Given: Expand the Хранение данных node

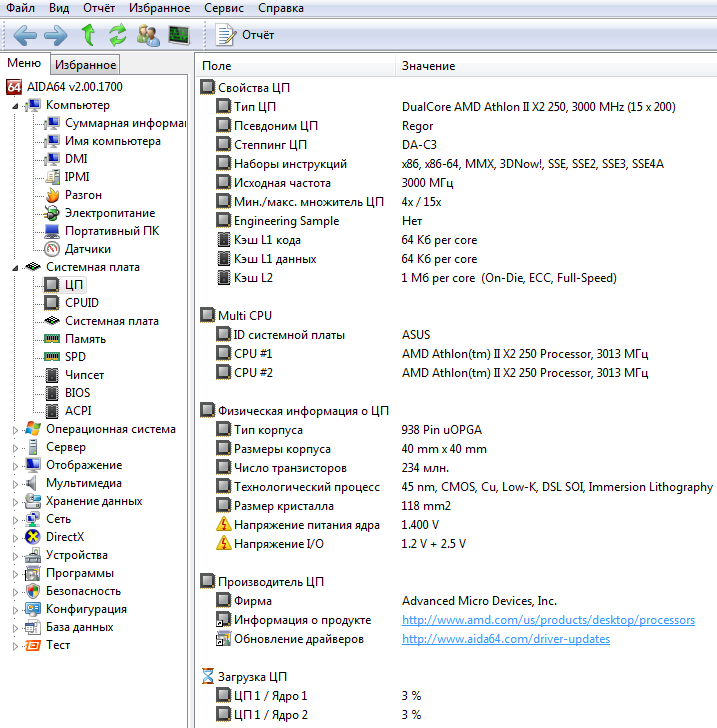Looking at the screenshot, I should [x=15, y=502].
